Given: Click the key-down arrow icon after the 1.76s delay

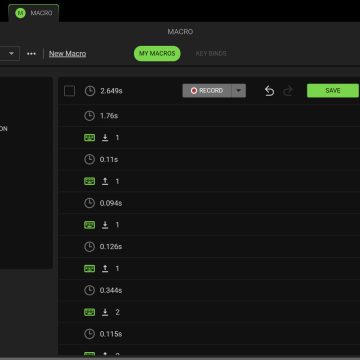Looking at the screenshot, I should pos(105,138).
